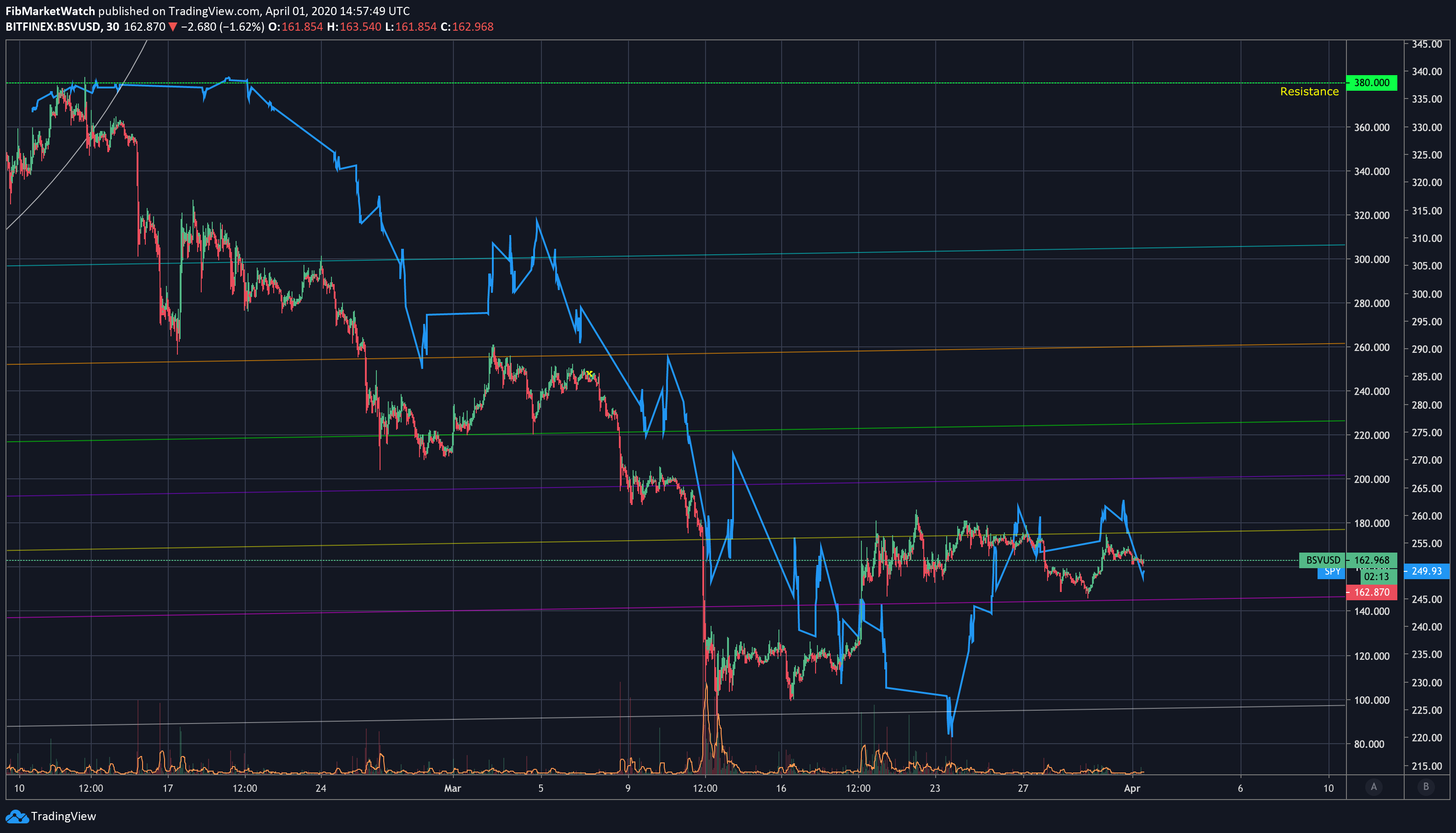Select the yellow Resistance text label
1456x833 pixels.
click(1309, 92)
